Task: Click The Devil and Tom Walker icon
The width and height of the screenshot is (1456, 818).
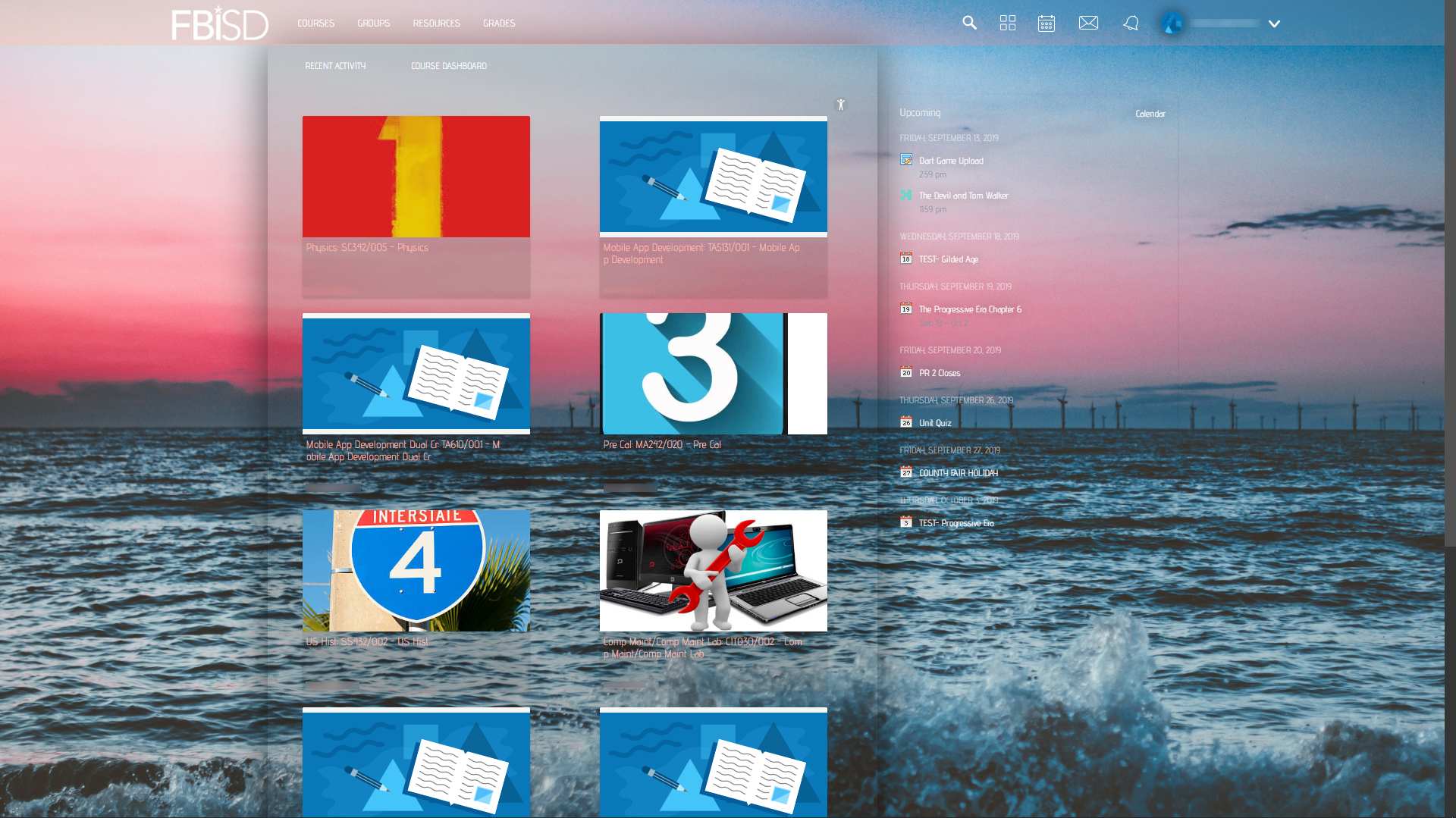Action: (x=906, y=195)
